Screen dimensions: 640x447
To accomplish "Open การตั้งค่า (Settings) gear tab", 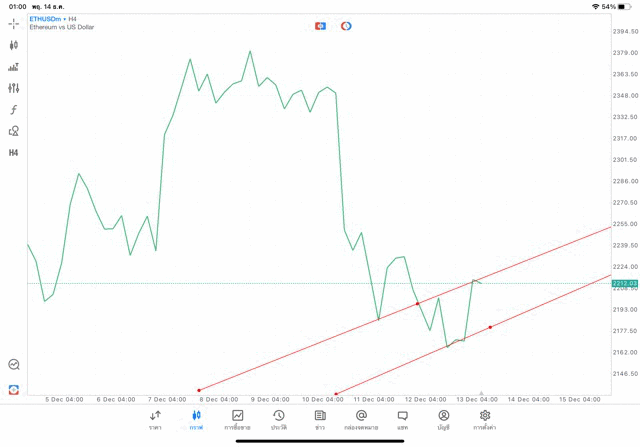I will point(485,419).
